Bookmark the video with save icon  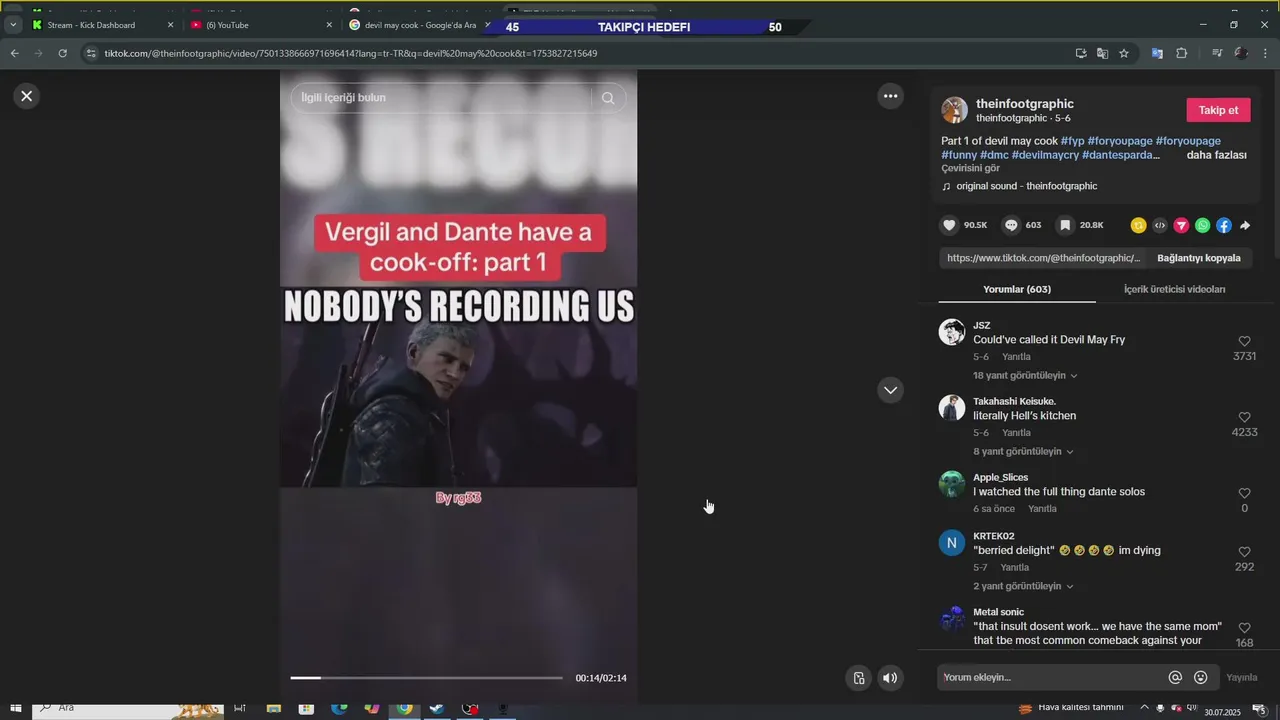pyautogui.click(x=1066, y=226)
